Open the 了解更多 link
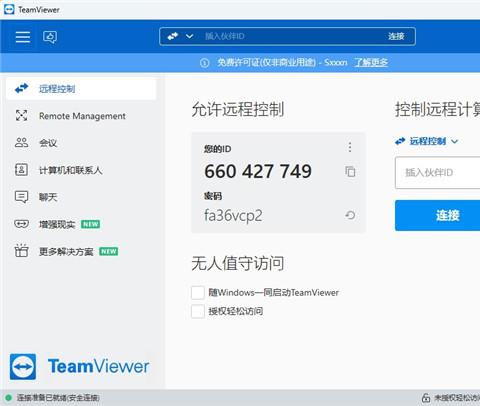 coord(371,62)
